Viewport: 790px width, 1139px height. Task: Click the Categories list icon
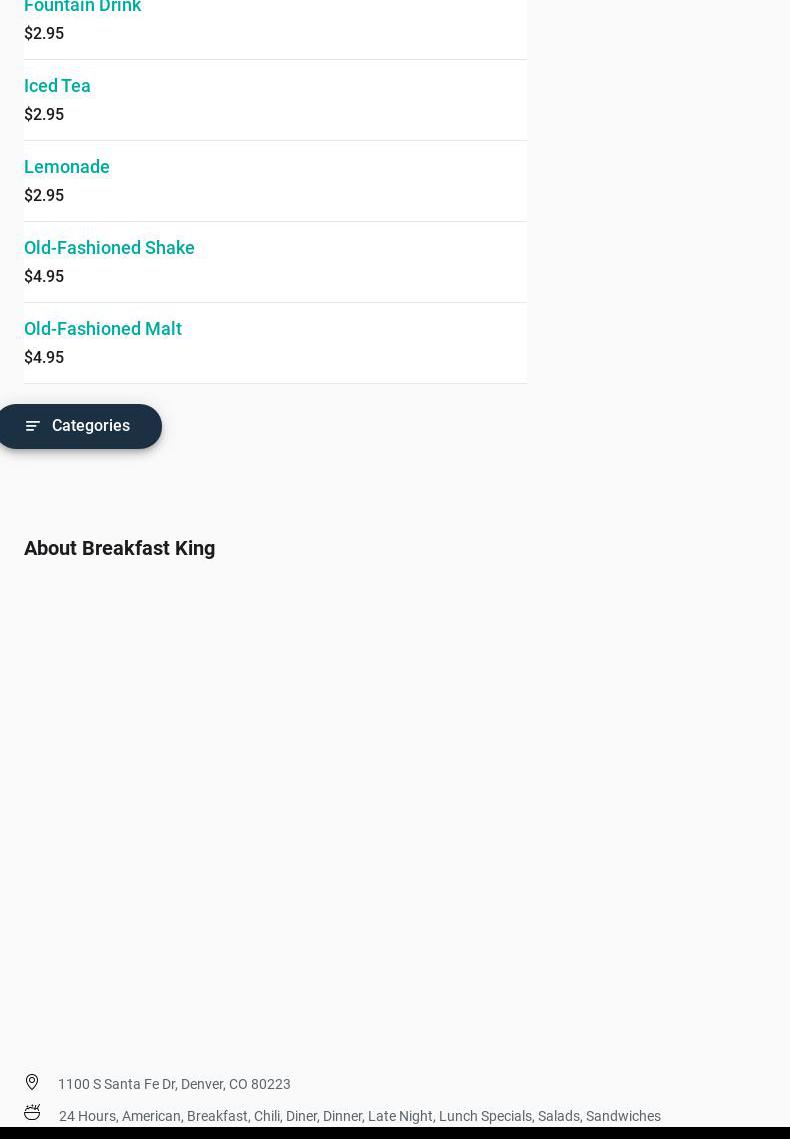(33, 426)
